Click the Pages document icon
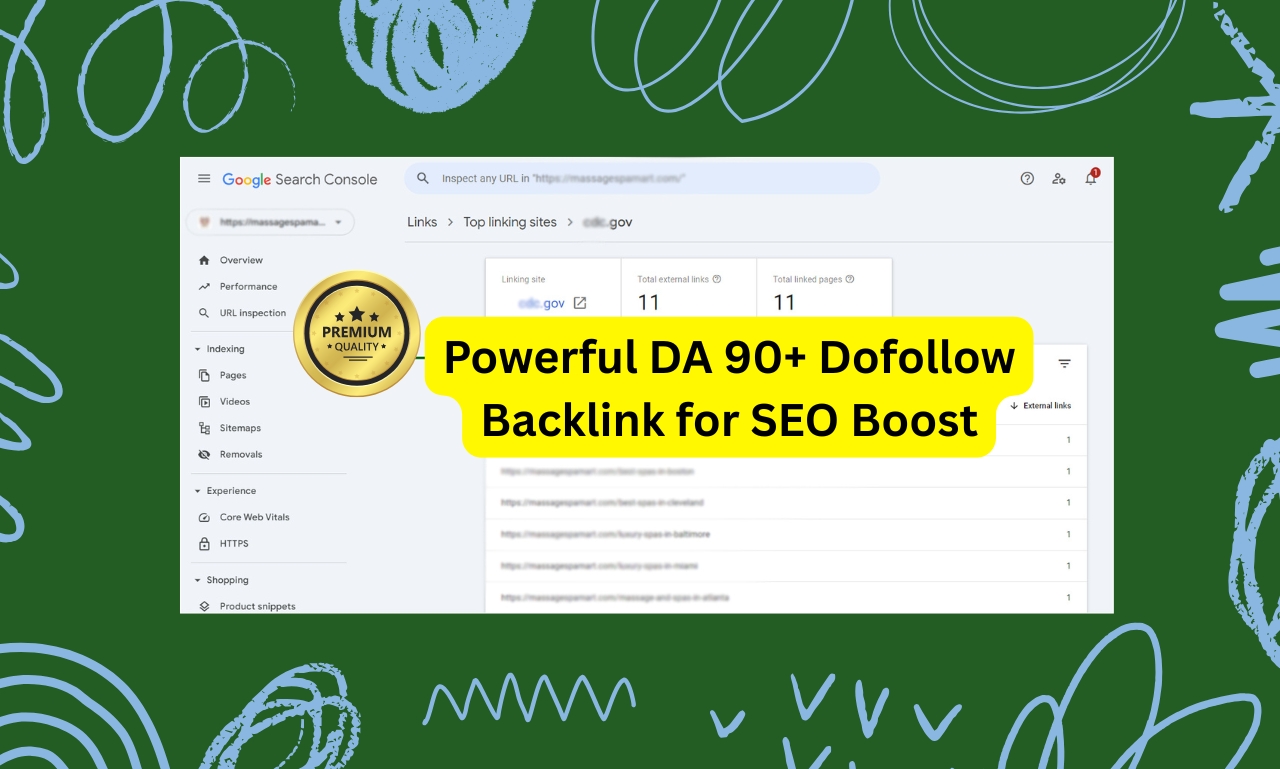The height and width of the screenshot is (769, 1280). pyautogui.click(x=204, y=375)
